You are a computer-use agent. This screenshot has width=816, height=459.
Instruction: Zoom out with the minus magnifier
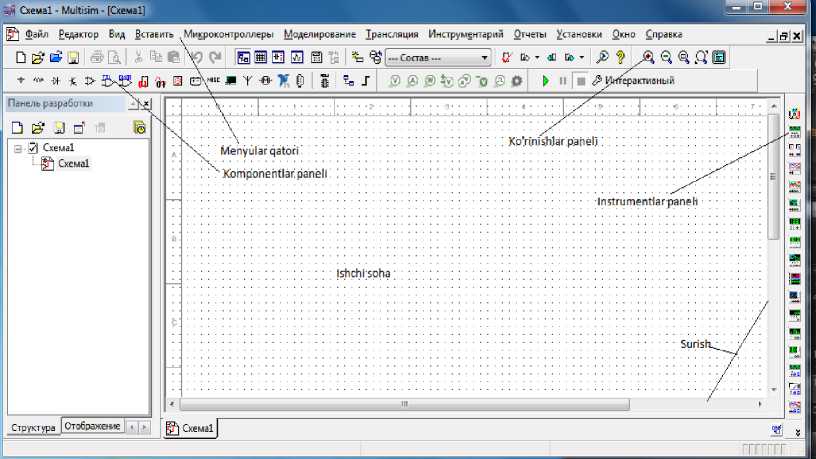click(x=666, y=57)
